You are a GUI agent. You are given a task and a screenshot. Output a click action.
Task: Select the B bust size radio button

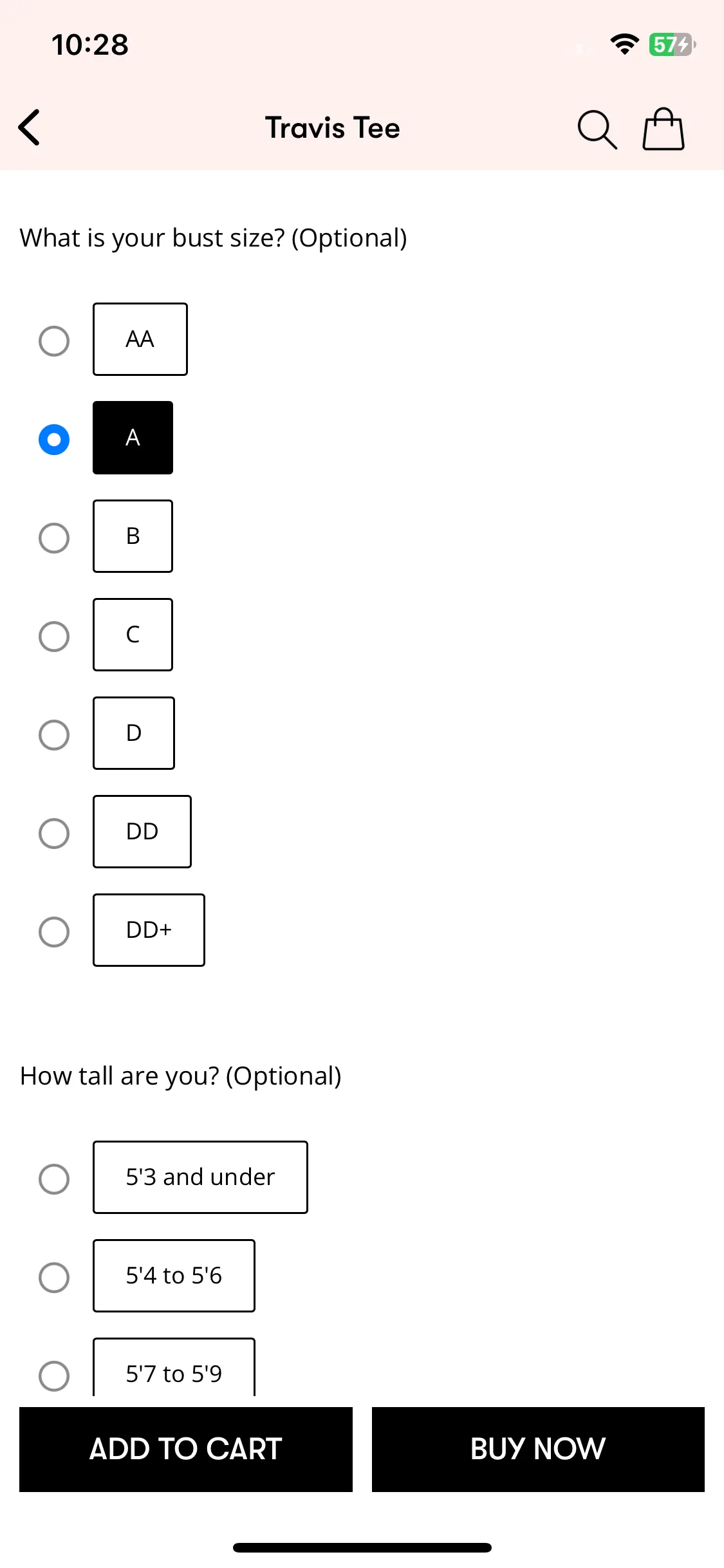point(54,537)
